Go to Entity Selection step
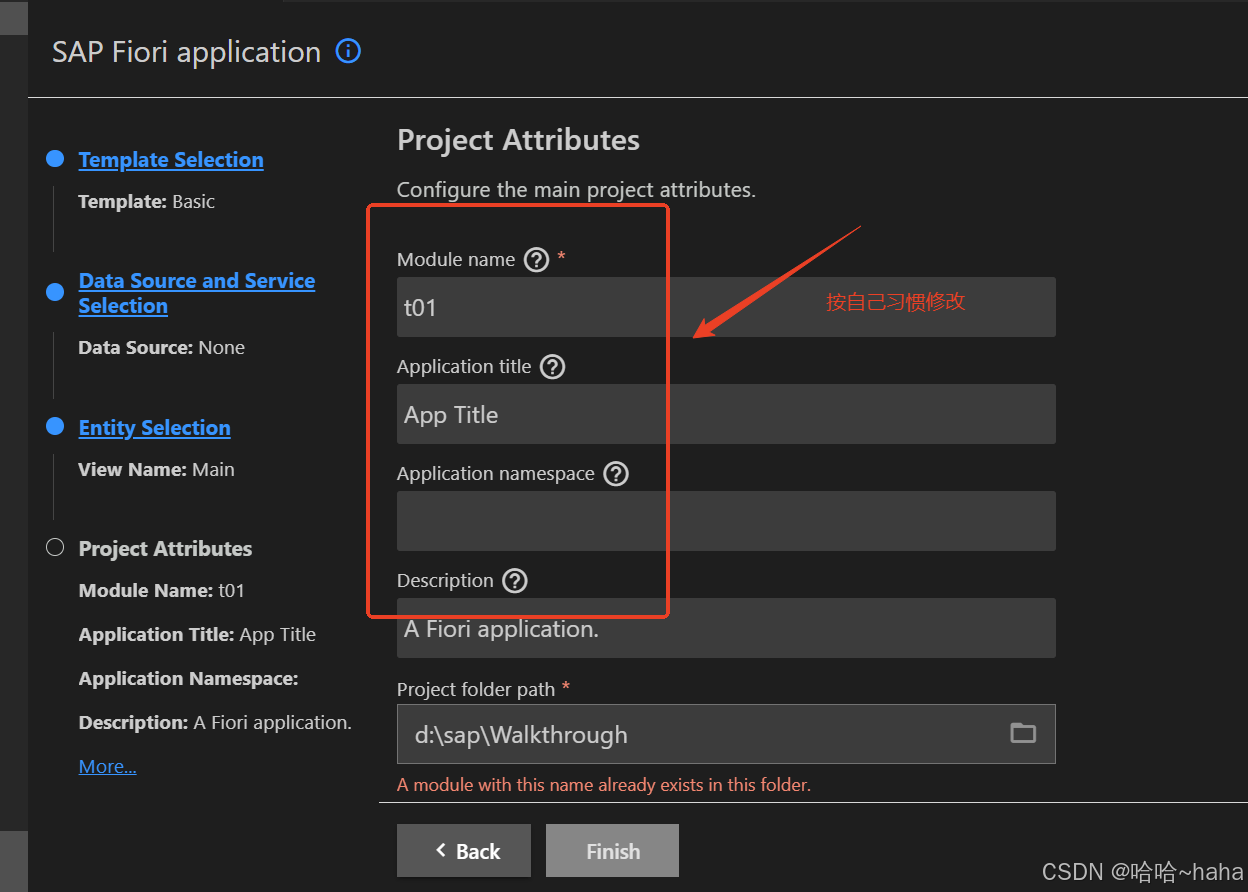 [x=154, y=428]
